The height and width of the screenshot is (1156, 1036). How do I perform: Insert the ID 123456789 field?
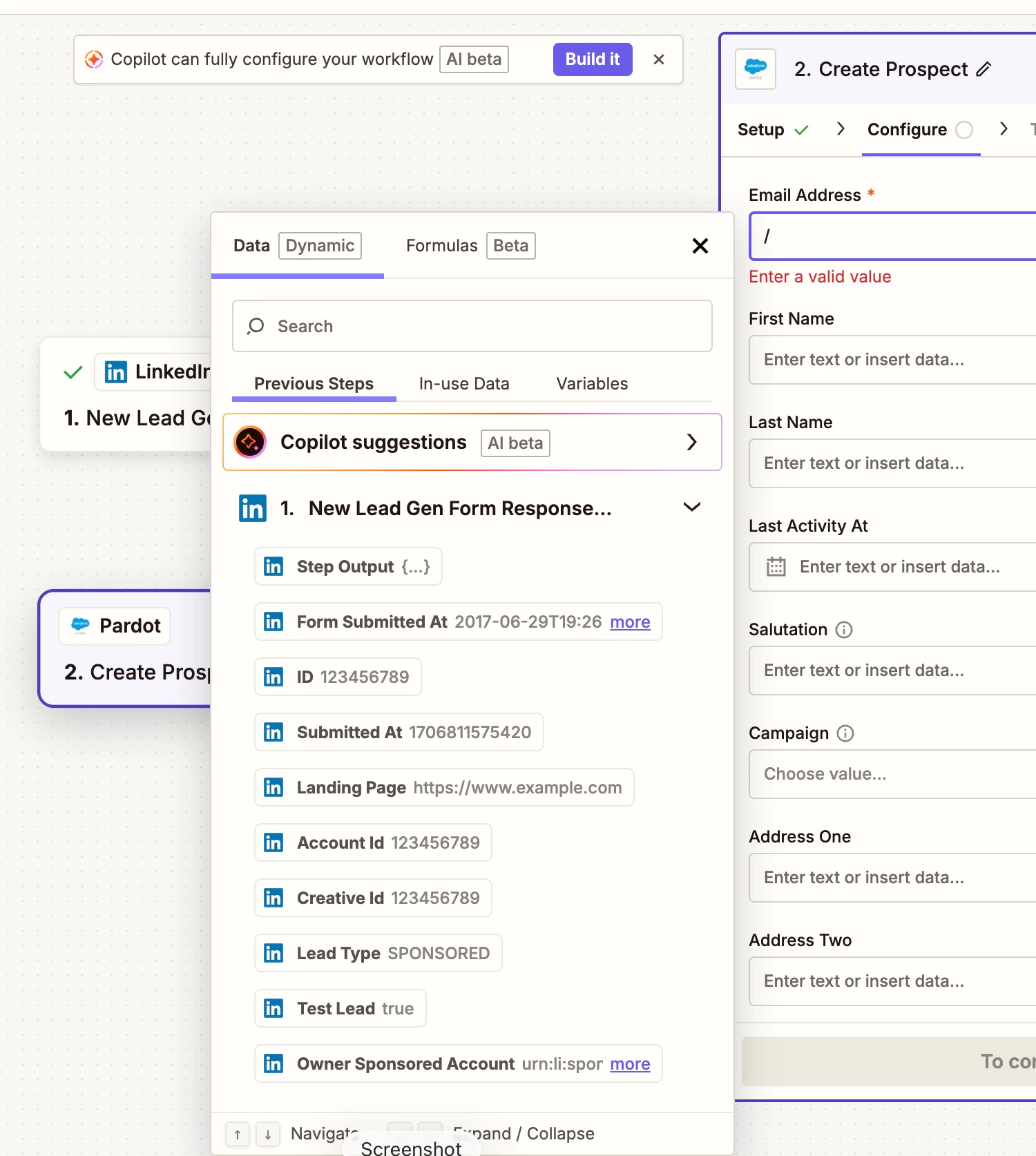[338, 677]
